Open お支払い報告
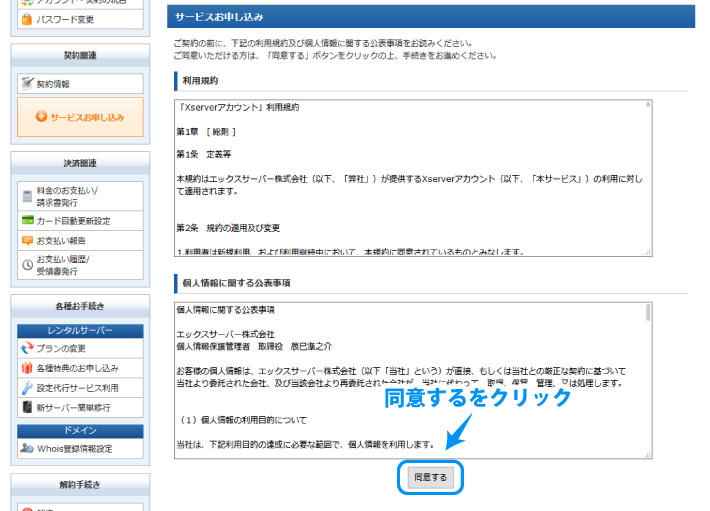Screen dimensions: 710x511 point(80,240)
